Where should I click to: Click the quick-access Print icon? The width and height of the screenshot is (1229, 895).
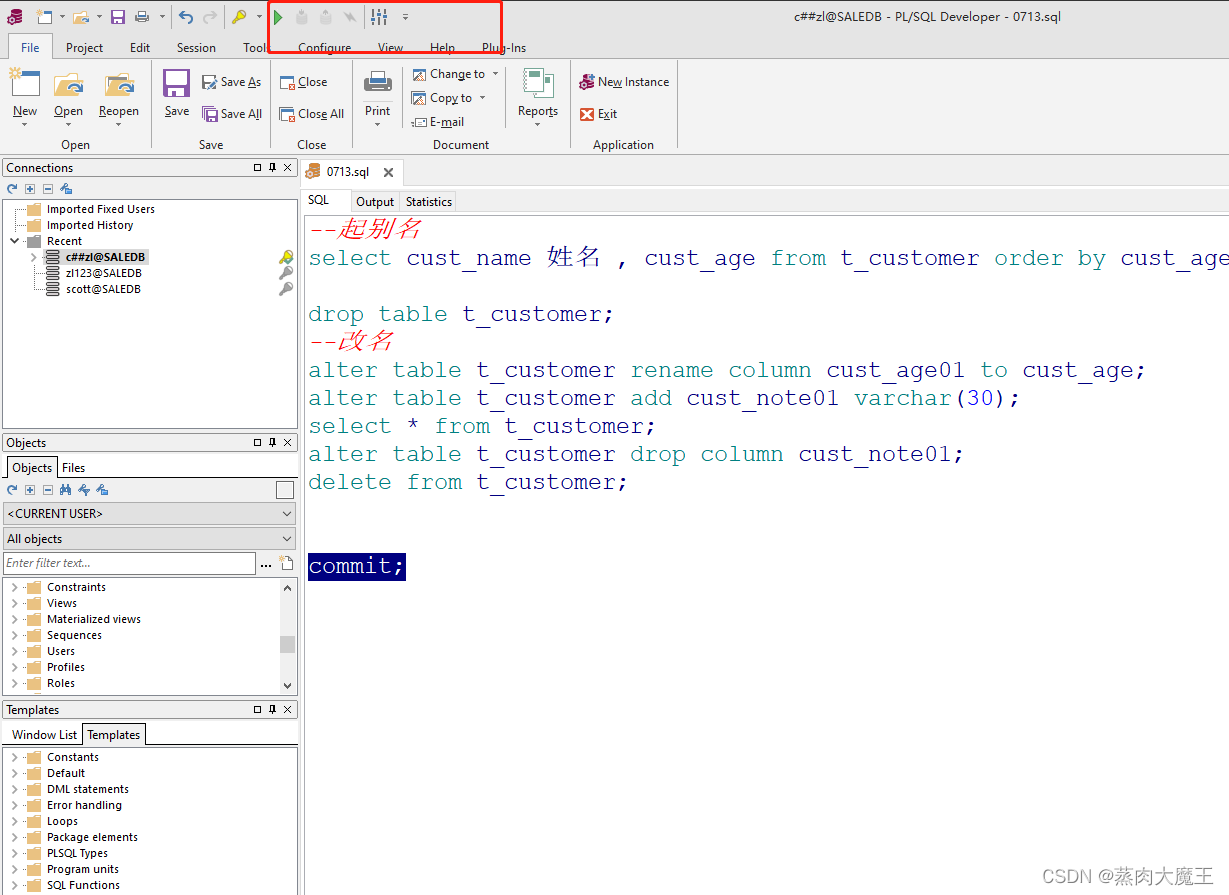142,17
